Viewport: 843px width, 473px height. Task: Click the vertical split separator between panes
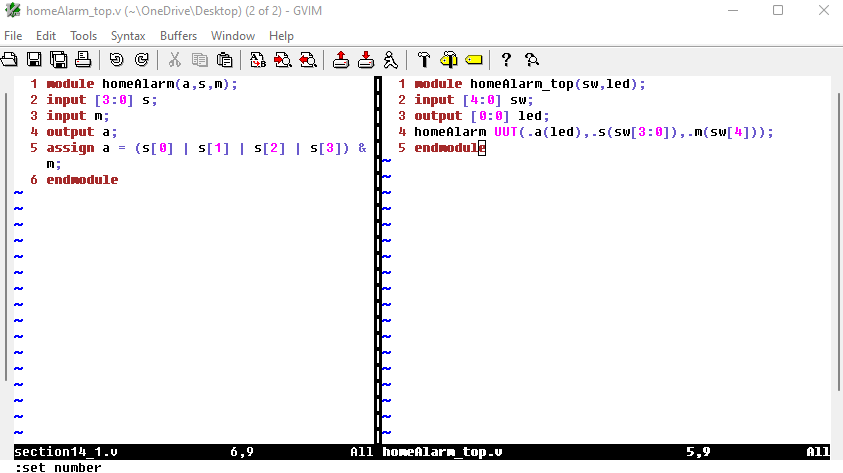coord(379,260)
